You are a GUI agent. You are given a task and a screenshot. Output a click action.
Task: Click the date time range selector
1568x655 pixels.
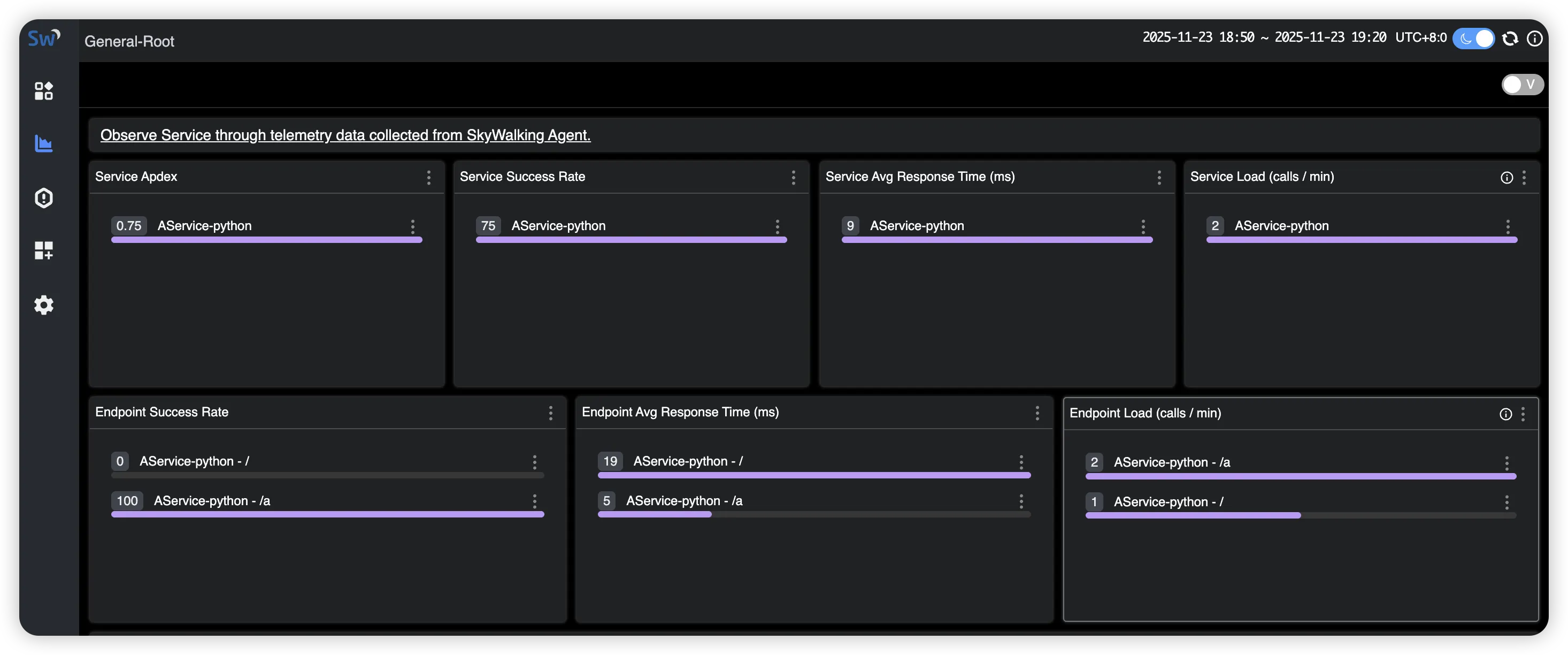point(1264,38)
